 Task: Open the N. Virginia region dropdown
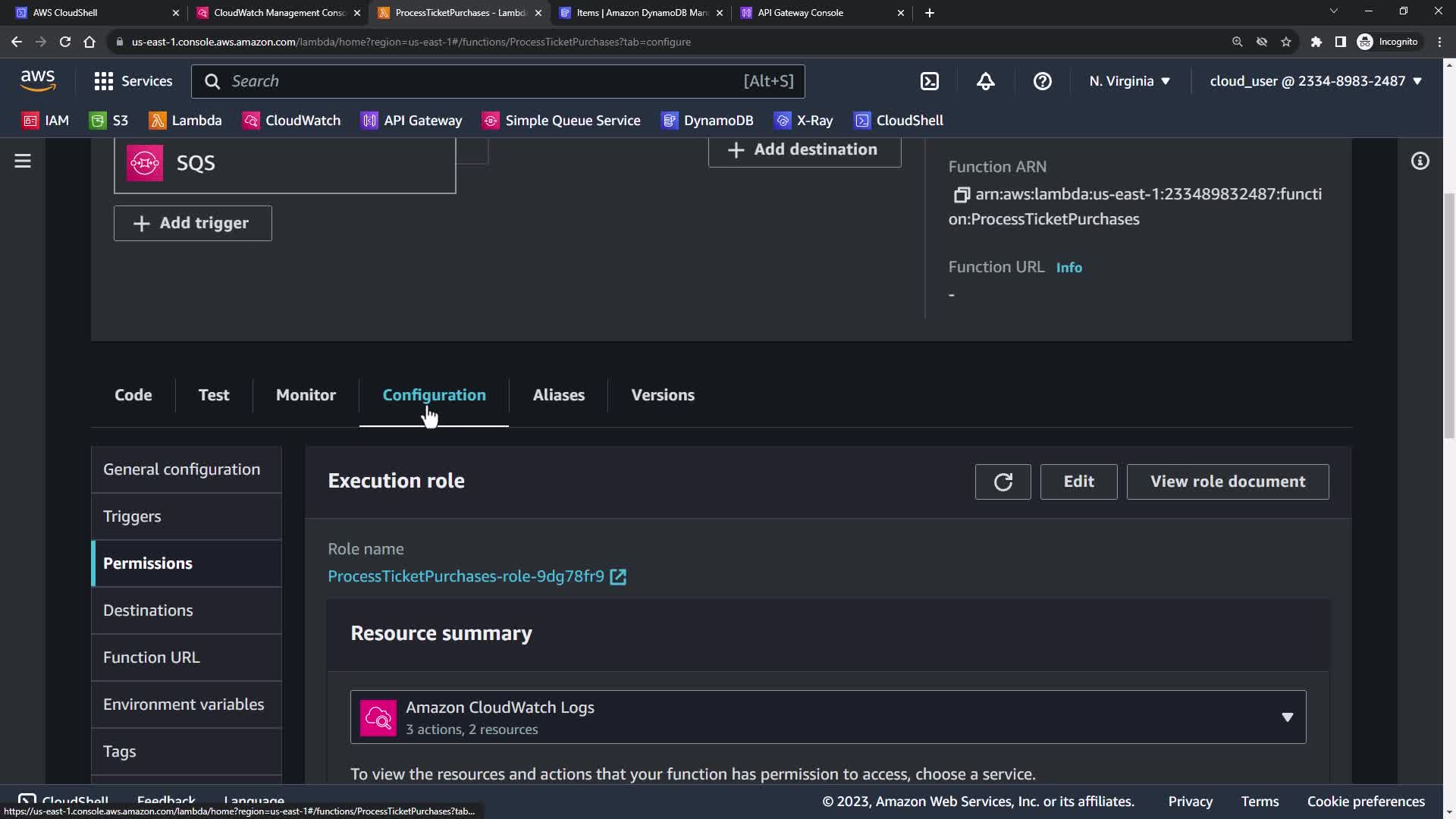pos(1129,81)
